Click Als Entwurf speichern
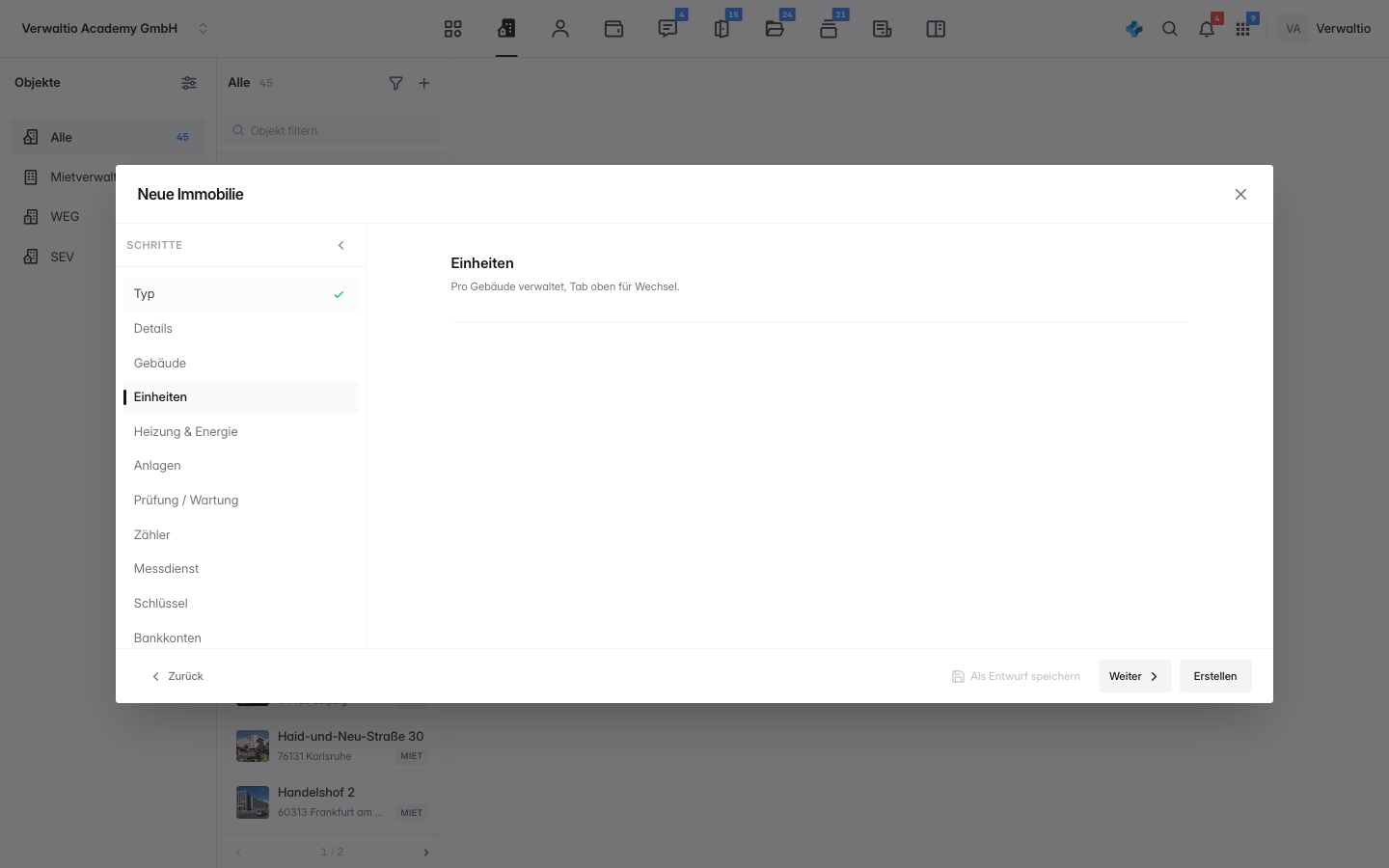This screenshot has height=868, width=1389. tap(1016, 676)
